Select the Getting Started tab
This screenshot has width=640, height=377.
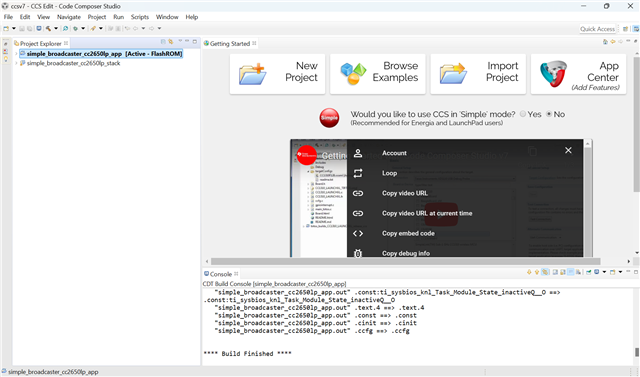[229, 43]
